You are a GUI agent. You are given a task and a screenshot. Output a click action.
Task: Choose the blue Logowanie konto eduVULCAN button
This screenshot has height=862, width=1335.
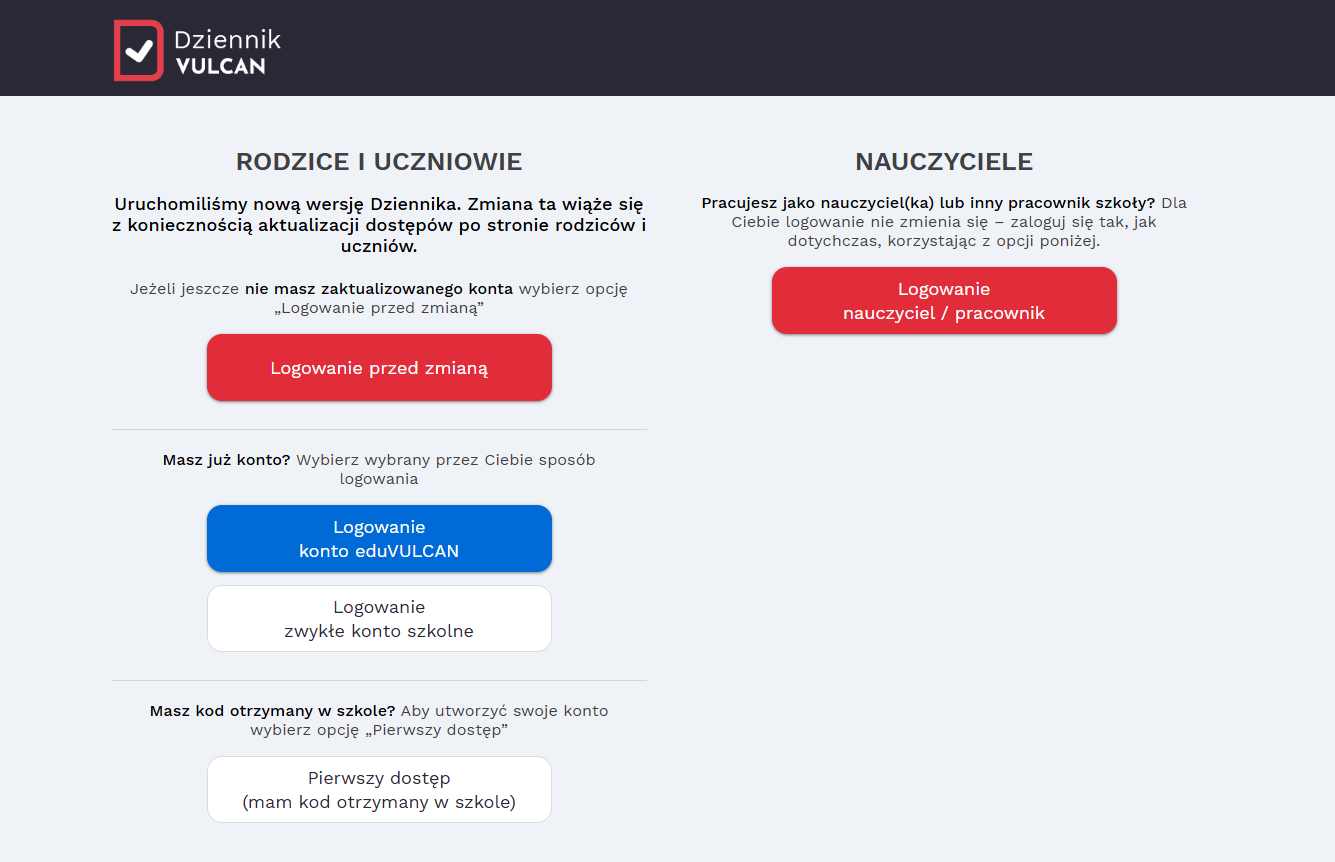(379, 539)
